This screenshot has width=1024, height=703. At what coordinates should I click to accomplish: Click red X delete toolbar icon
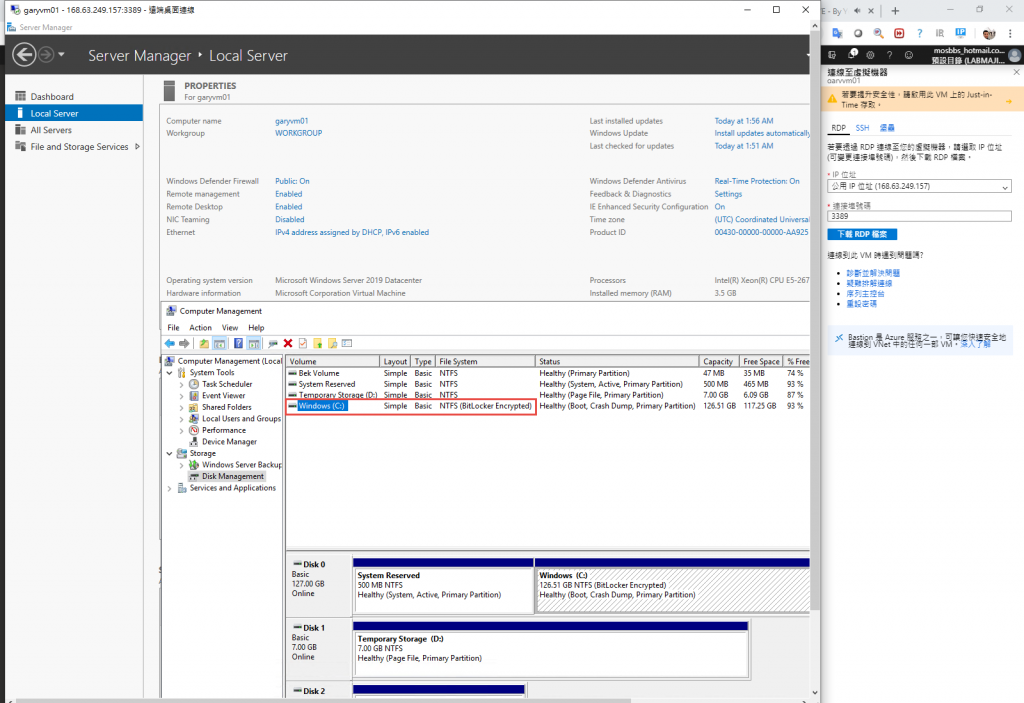pyautogui.click(x=288, y=343)
